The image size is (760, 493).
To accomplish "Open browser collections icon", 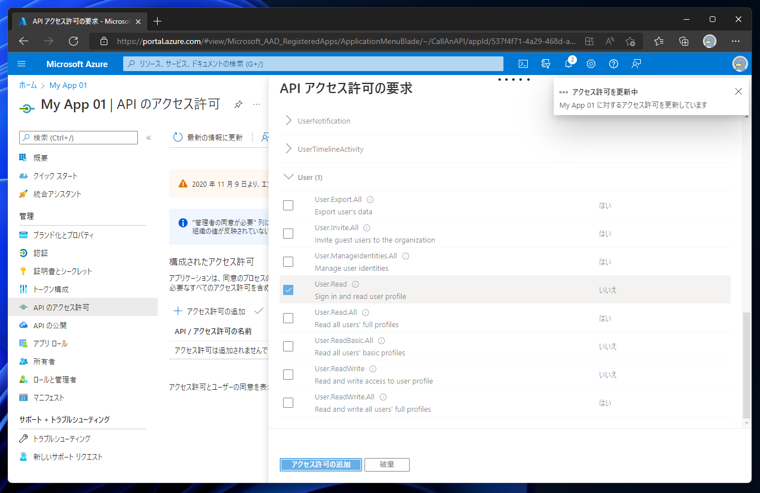I will click(683, 41).
